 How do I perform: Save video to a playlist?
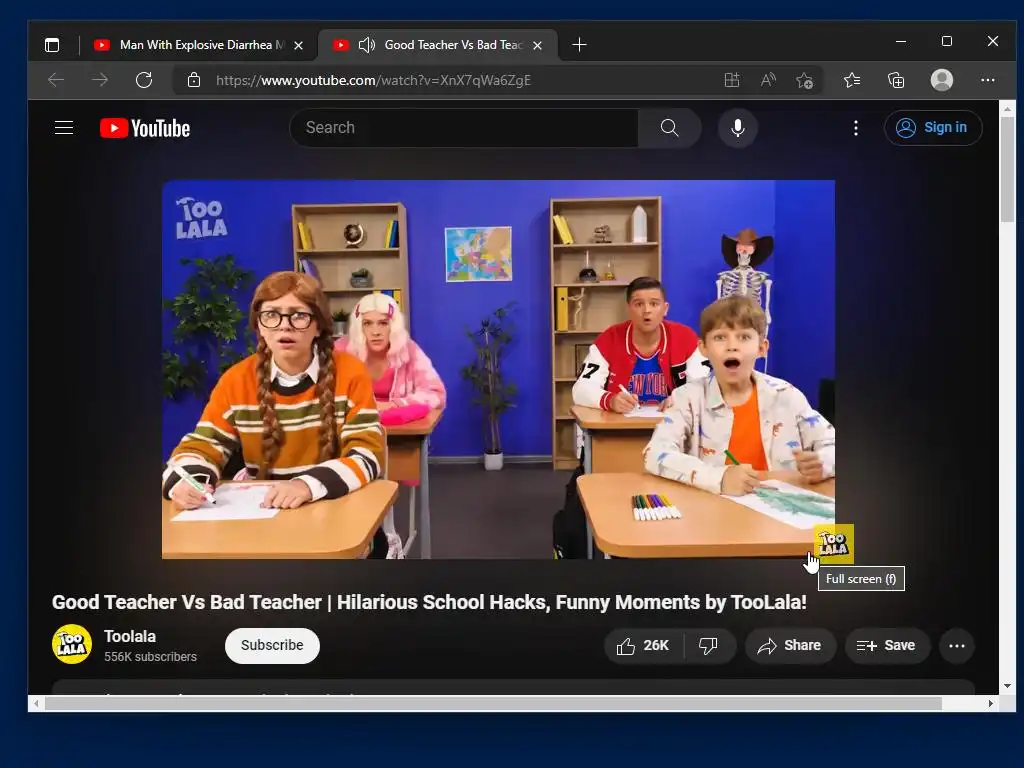[886, 646]
